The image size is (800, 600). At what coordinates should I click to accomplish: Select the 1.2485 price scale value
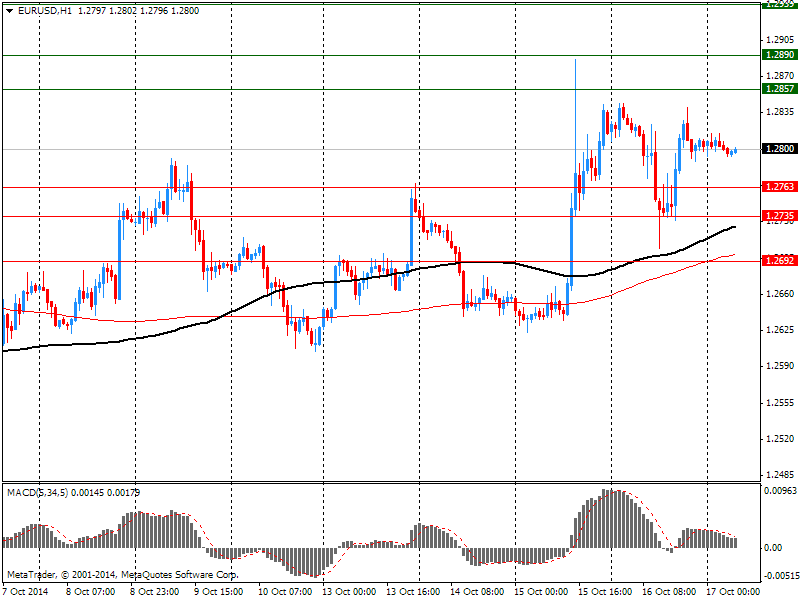[781, 475]
